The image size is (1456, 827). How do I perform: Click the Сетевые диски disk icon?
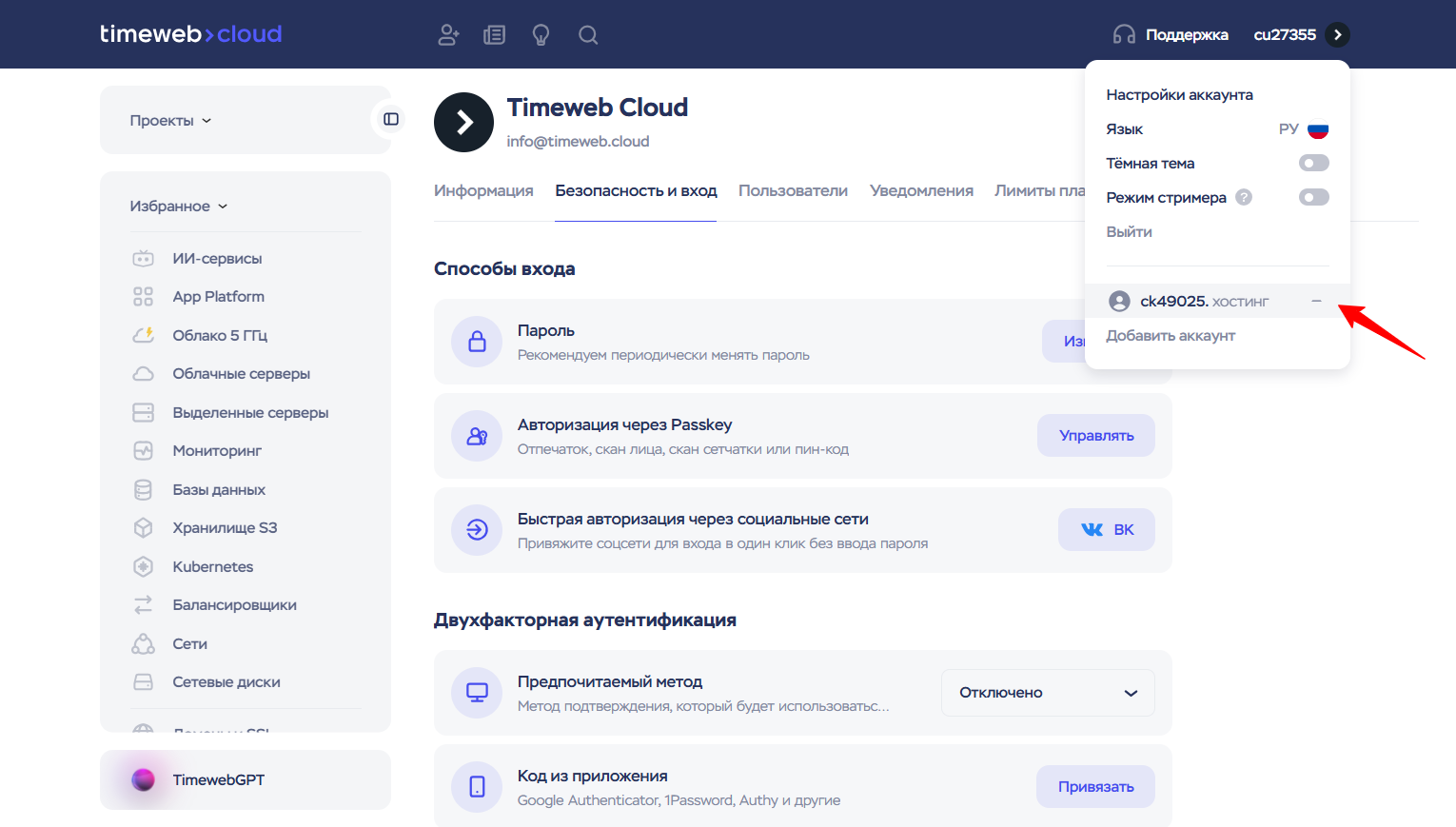pyautogui.click(x=143, y=682)
